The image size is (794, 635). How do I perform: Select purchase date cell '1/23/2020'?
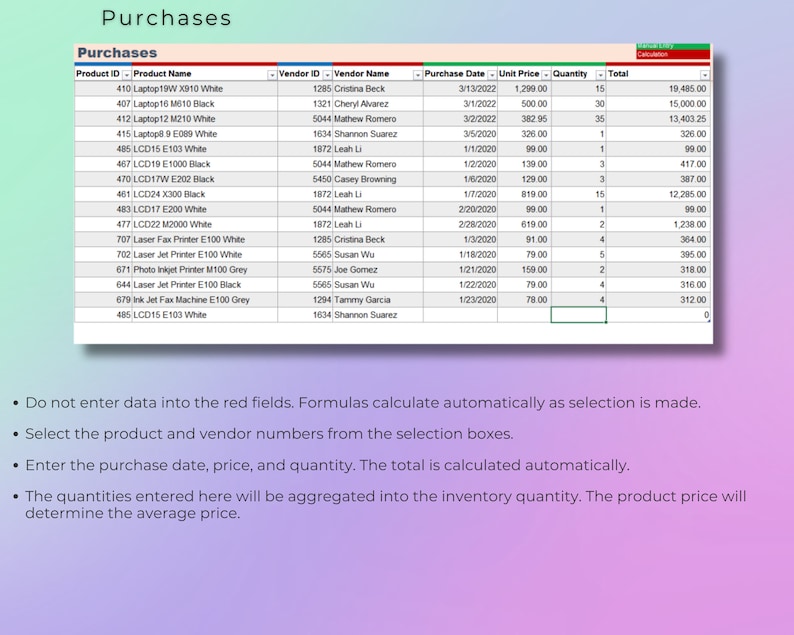coord(460,300)
